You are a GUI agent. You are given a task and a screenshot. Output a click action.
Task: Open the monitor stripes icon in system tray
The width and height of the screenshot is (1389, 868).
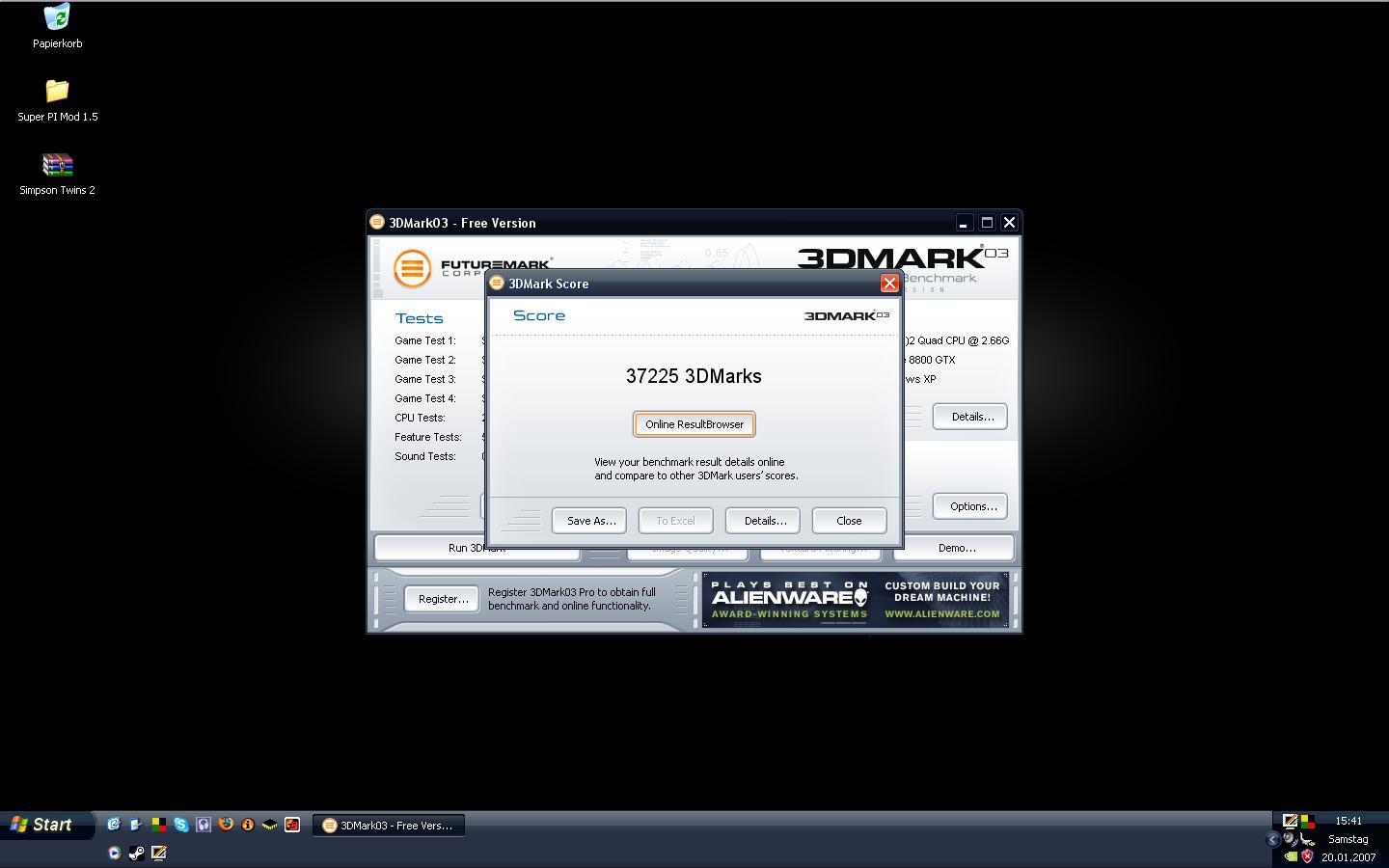click(x=1291, y=822)
